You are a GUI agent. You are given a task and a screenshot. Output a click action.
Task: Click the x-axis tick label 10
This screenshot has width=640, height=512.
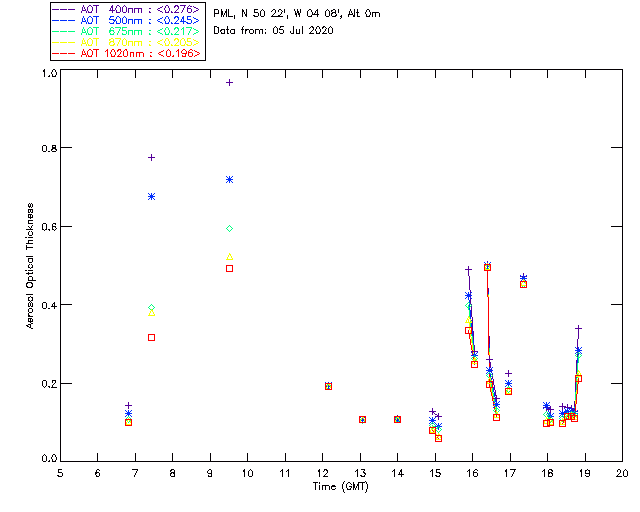coord(247,473)
